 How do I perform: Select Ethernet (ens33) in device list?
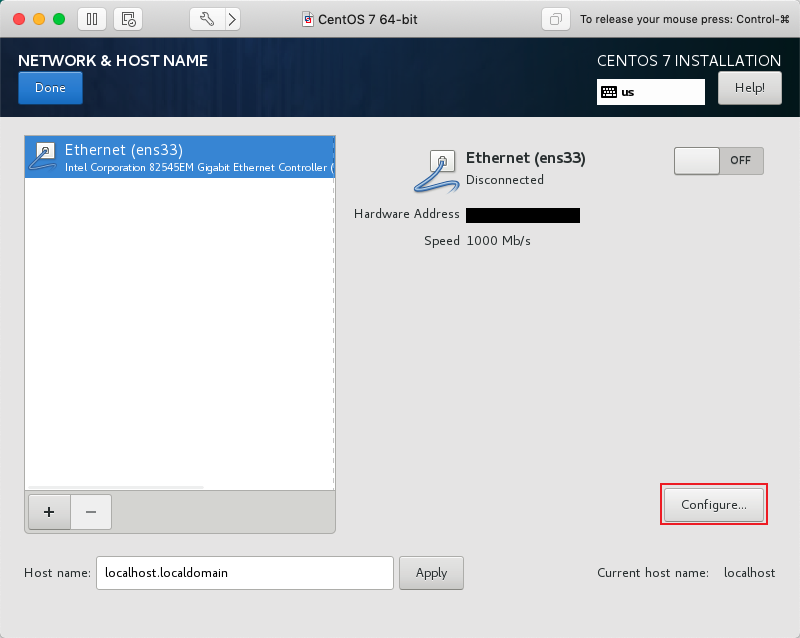click(x=180, y=157)
